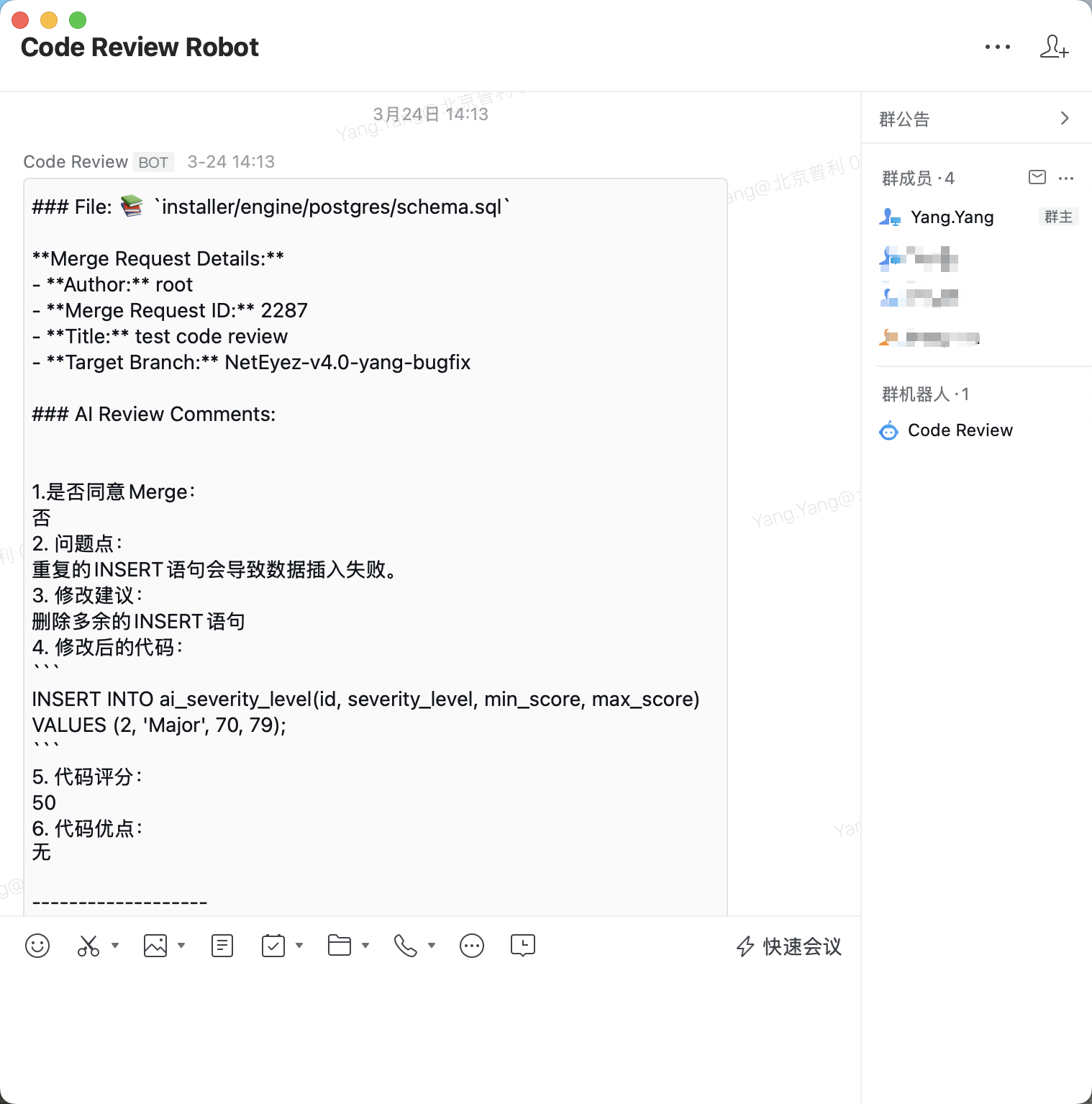
Task: Click the INSERT INTO ai_severity_level code line
Action: tap(365, 699)
